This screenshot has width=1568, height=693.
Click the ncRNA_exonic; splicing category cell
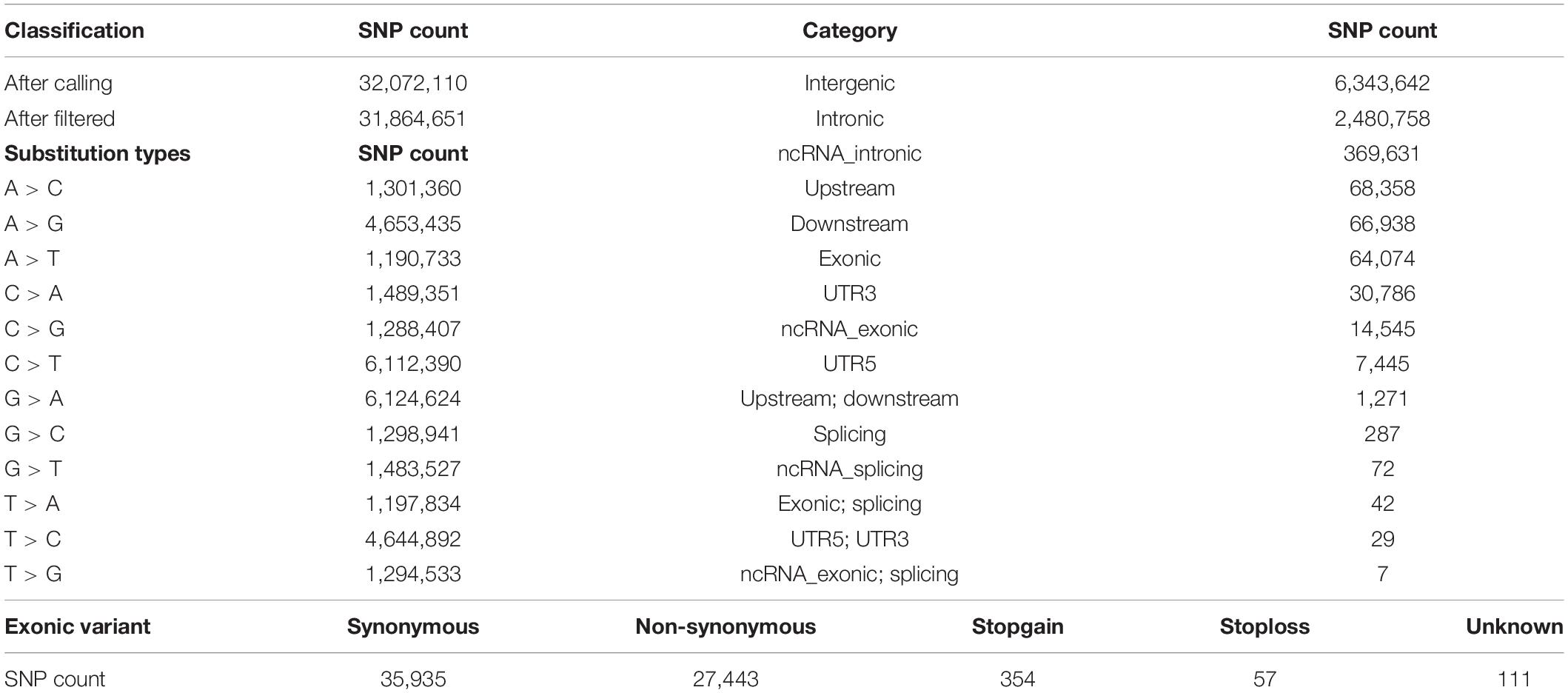point(849,574)
